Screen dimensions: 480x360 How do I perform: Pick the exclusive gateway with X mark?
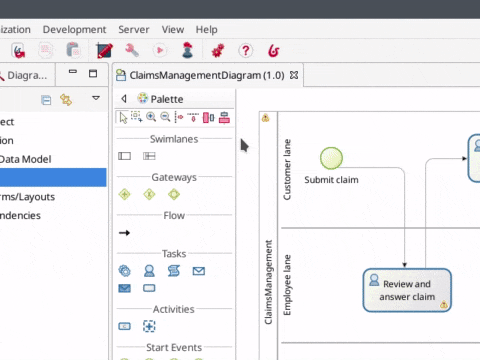(x=149, y=194)
